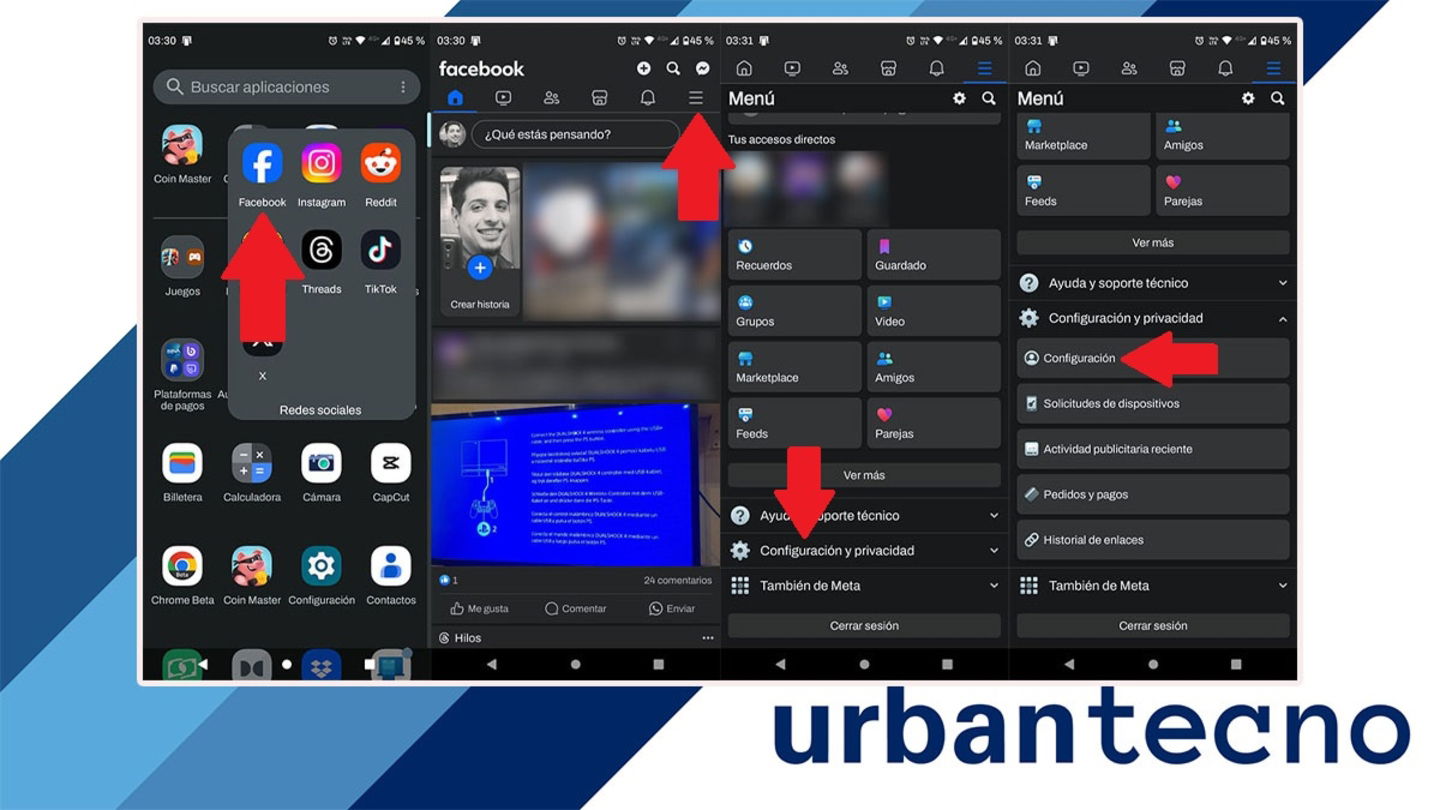
Task: Open marketplace tab in Facebook feed screen
Action: [599, 98]
